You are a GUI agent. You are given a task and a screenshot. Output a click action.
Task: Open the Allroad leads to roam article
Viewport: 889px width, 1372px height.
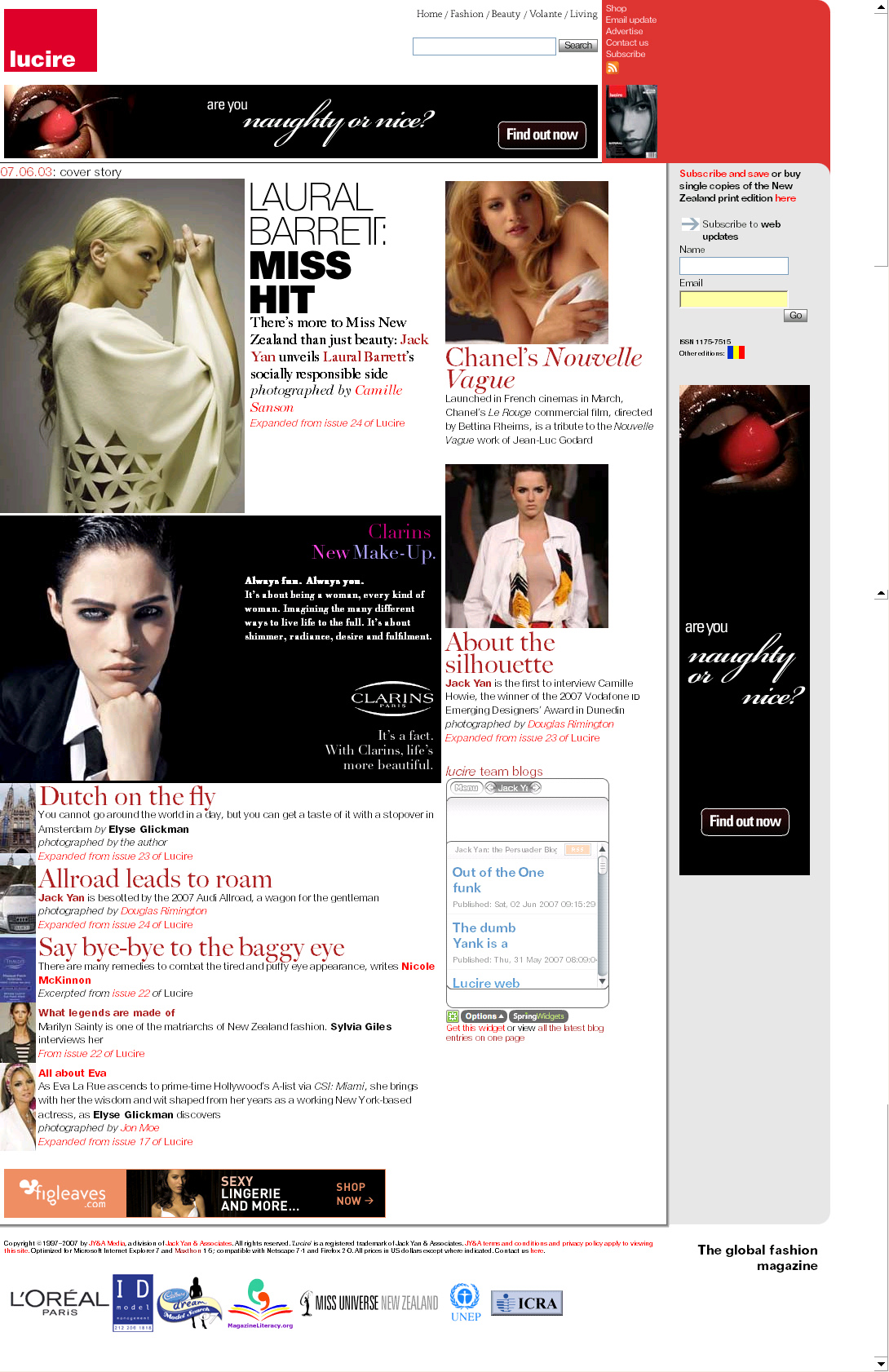click(x=155, y=879)
